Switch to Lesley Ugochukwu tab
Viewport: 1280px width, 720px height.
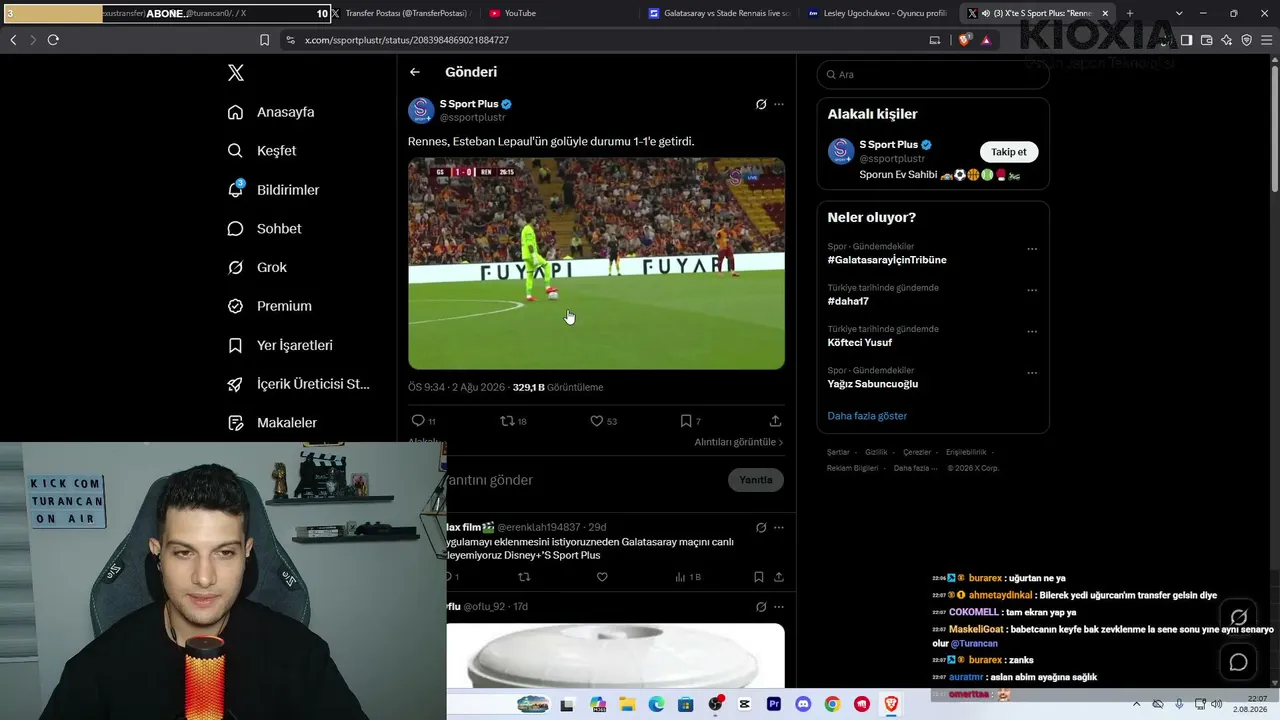coord(878,13)
